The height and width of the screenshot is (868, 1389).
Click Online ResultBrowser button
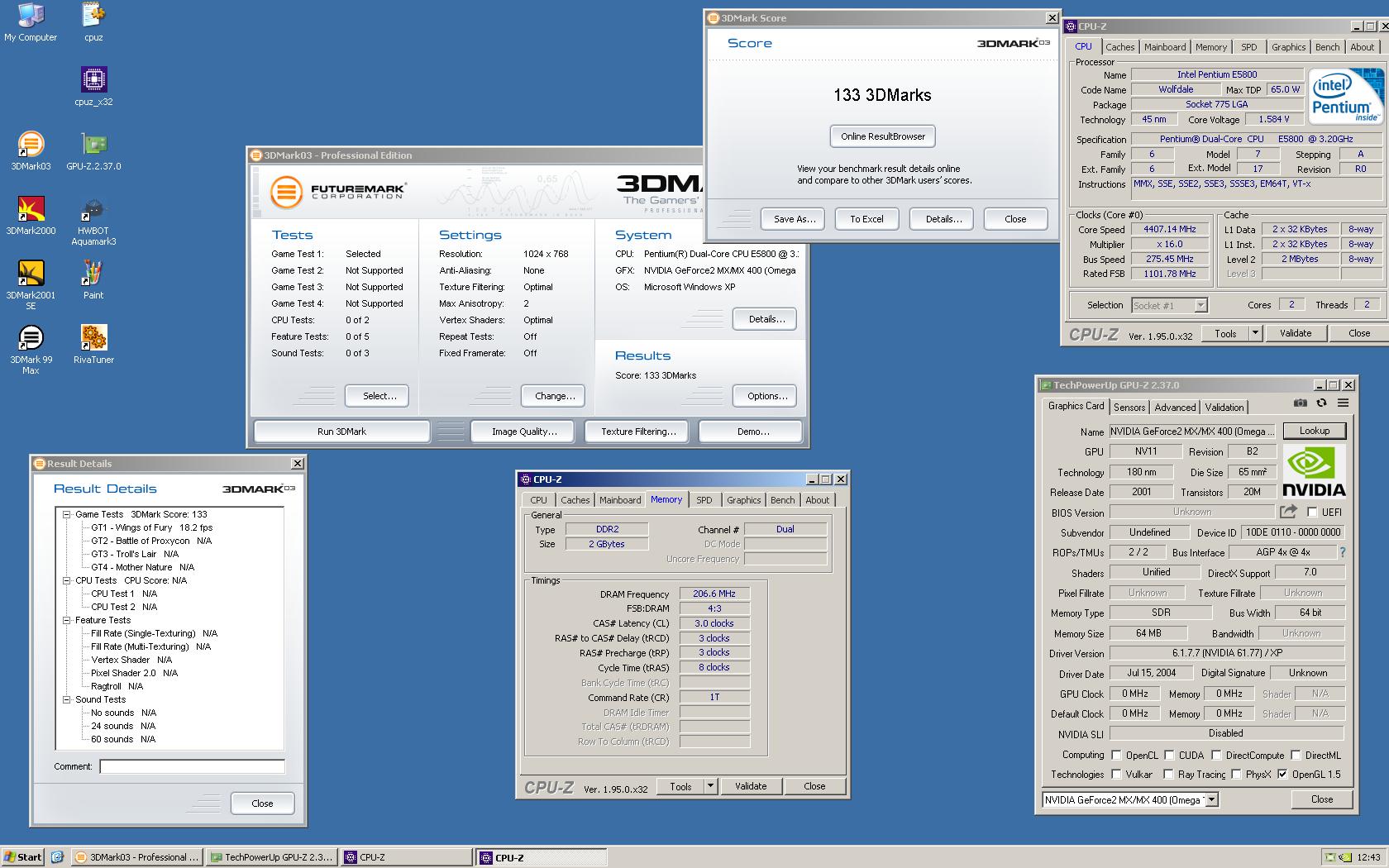882,136
